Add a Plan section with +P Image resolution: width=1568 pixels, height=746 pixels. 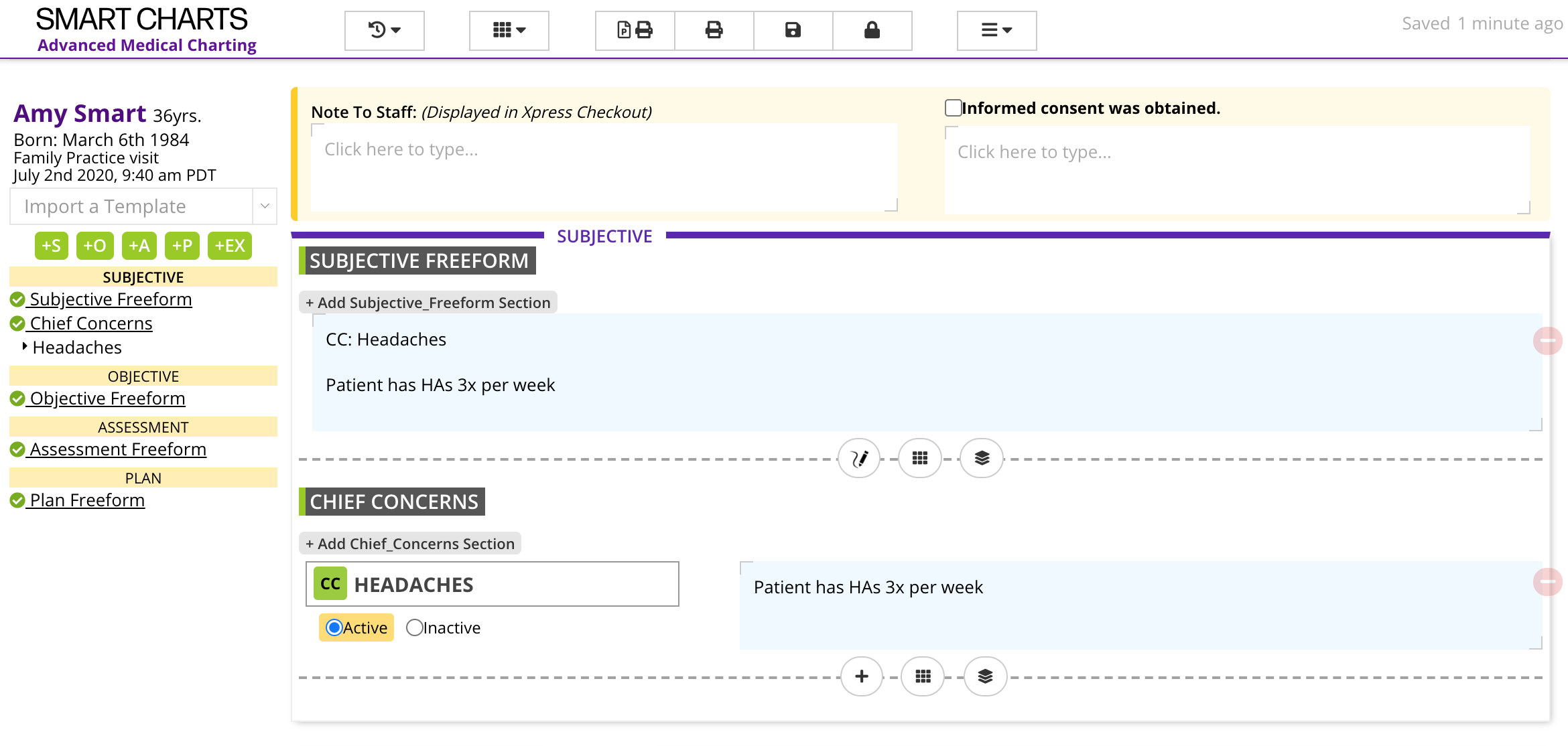click(182, 246)
